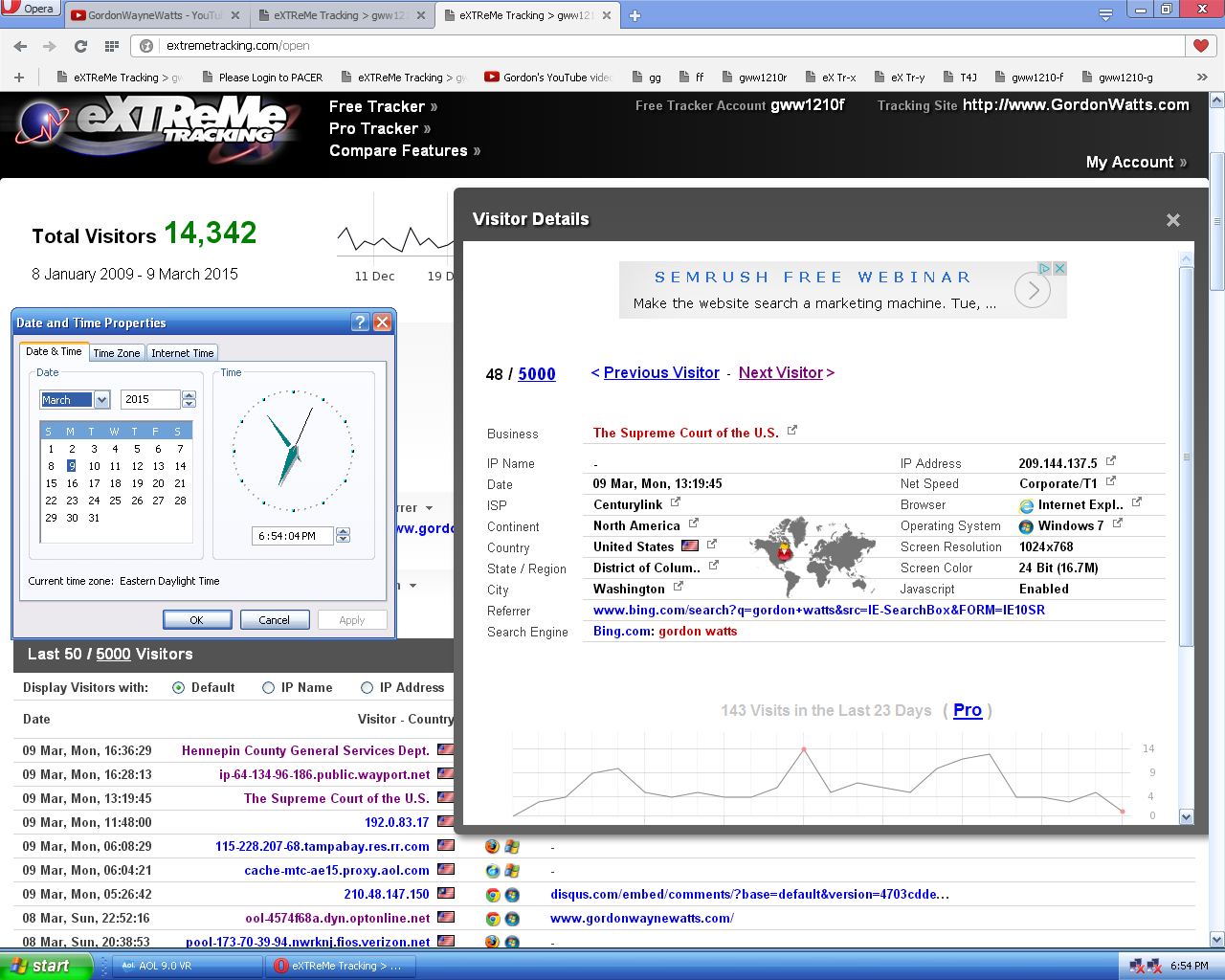
Task: Open the T4J bookmark
Action: point(960,77)
